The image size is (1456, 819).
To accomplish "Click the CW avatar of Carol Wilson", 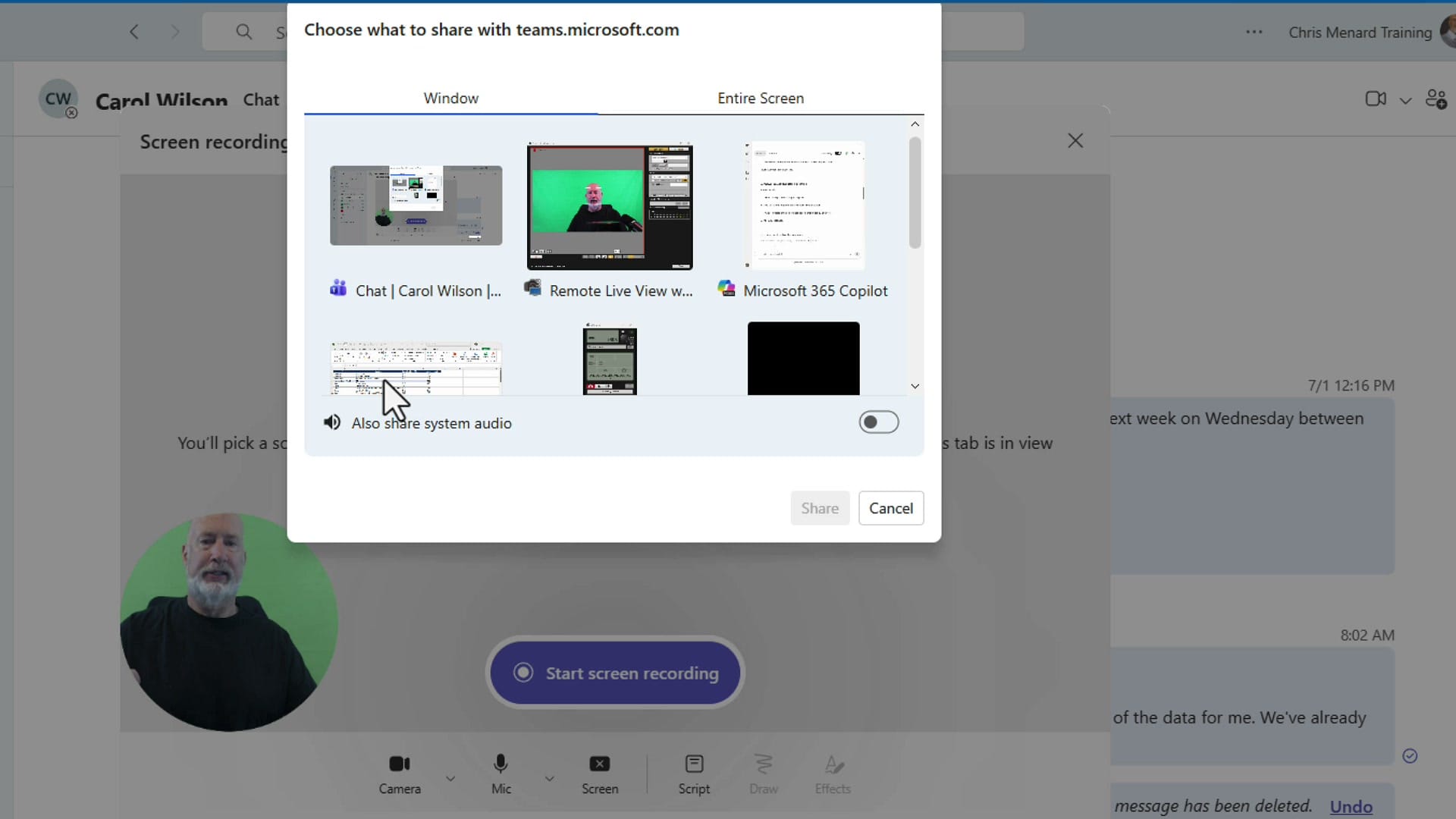I will [58, 99].
